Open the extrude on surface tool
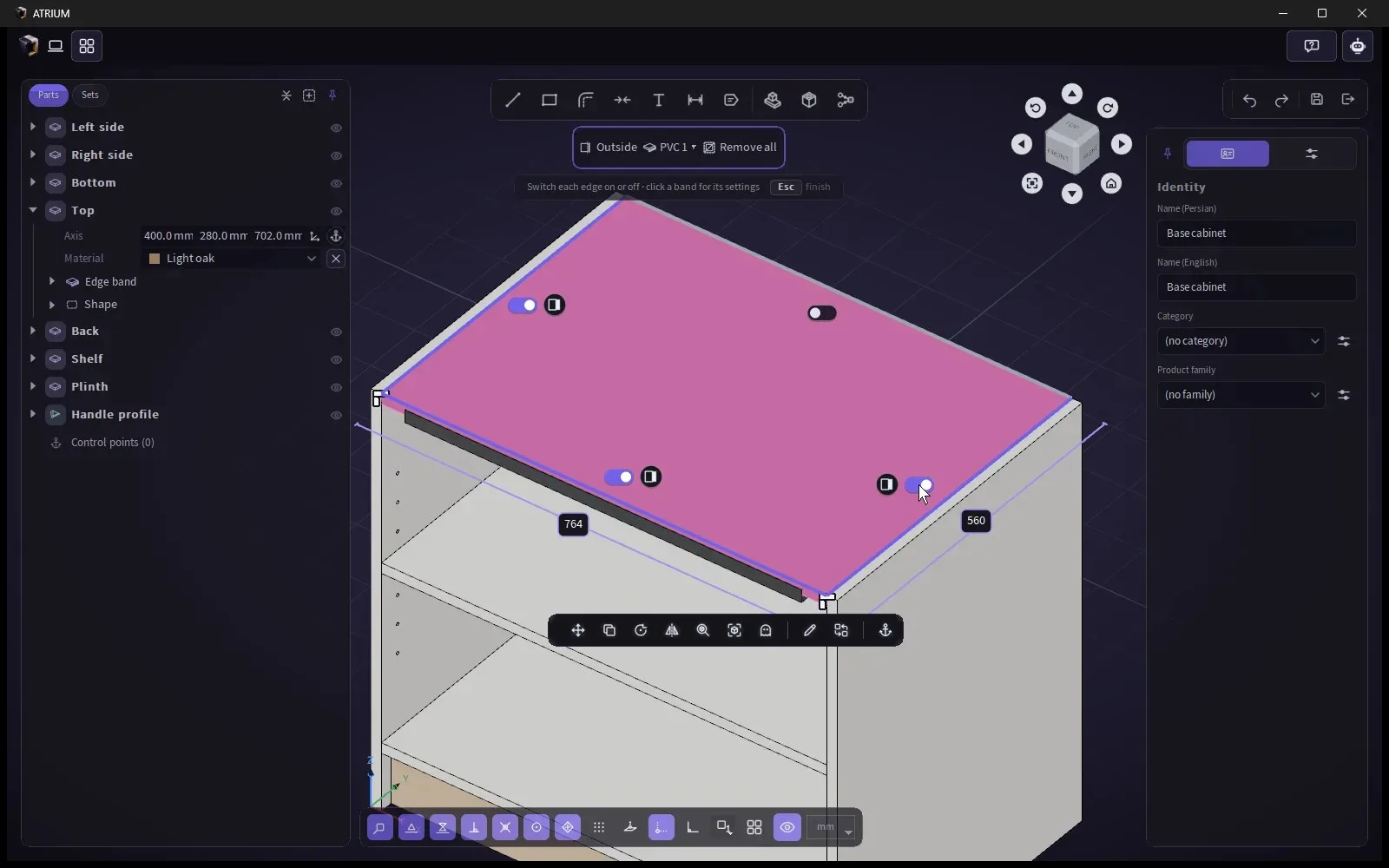Image resolution: width=1389 pixels, height=868 pixels. pyautogui.click(x=773, y=100)
